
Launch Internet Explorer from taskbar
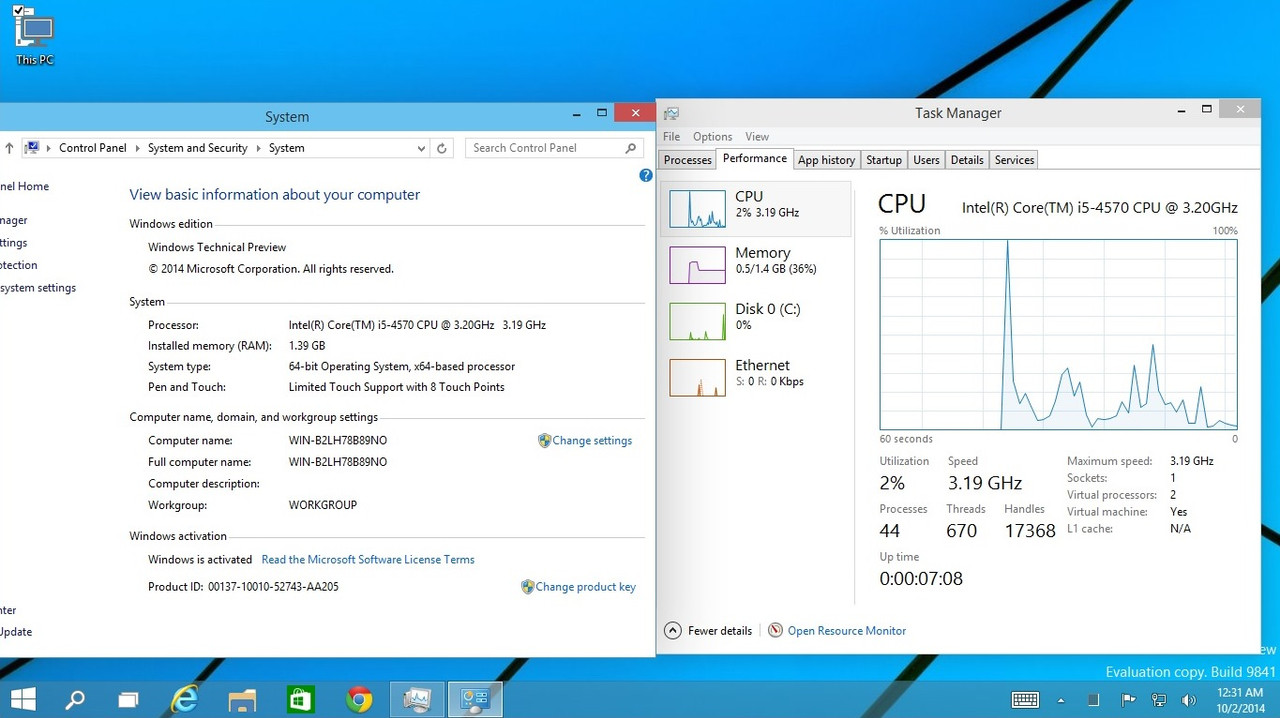[x=184, y=699]
